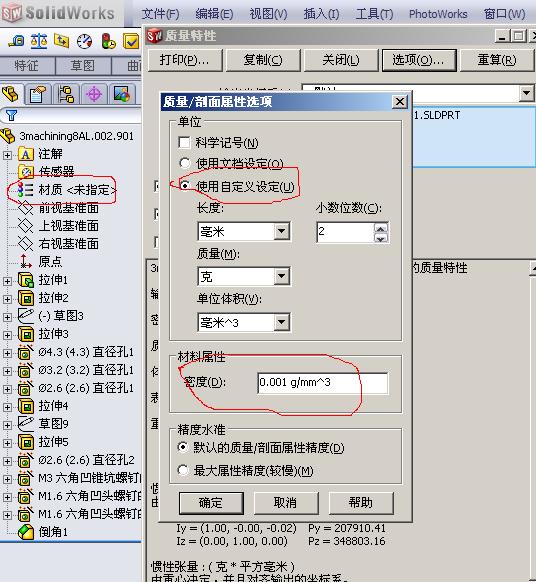Viewport: 536px width, 582px height.
Task: Open the 插入(I) menu
Action: tap(321, 14)
